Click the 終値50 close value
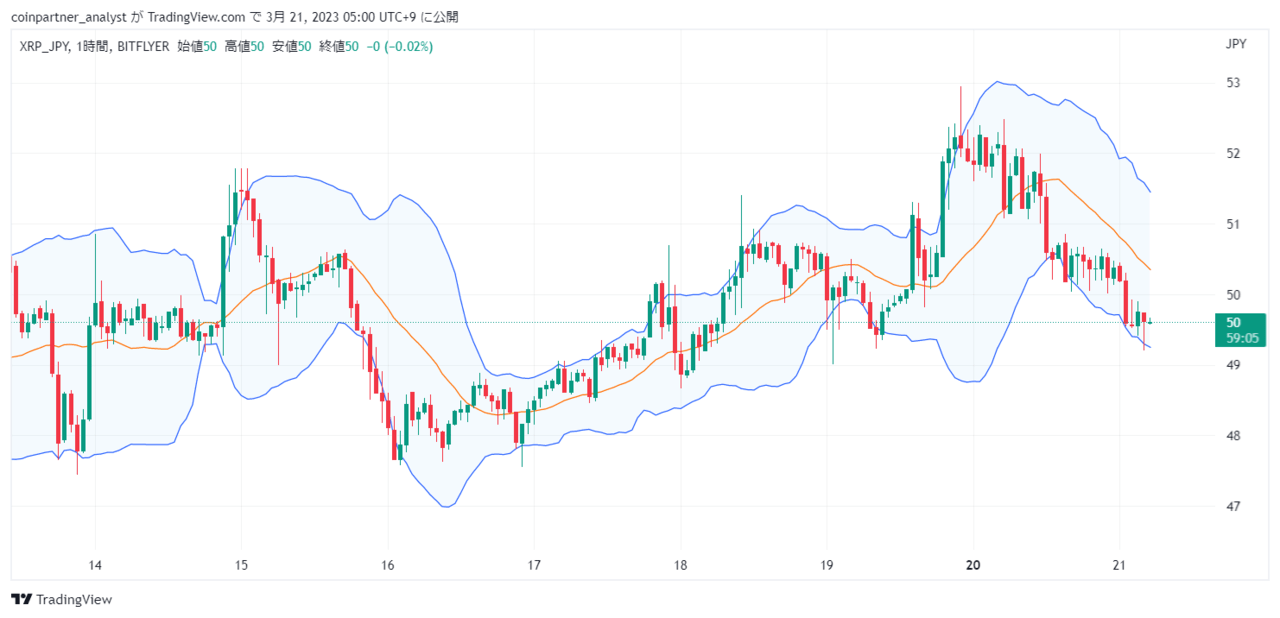 click(339, 46)
